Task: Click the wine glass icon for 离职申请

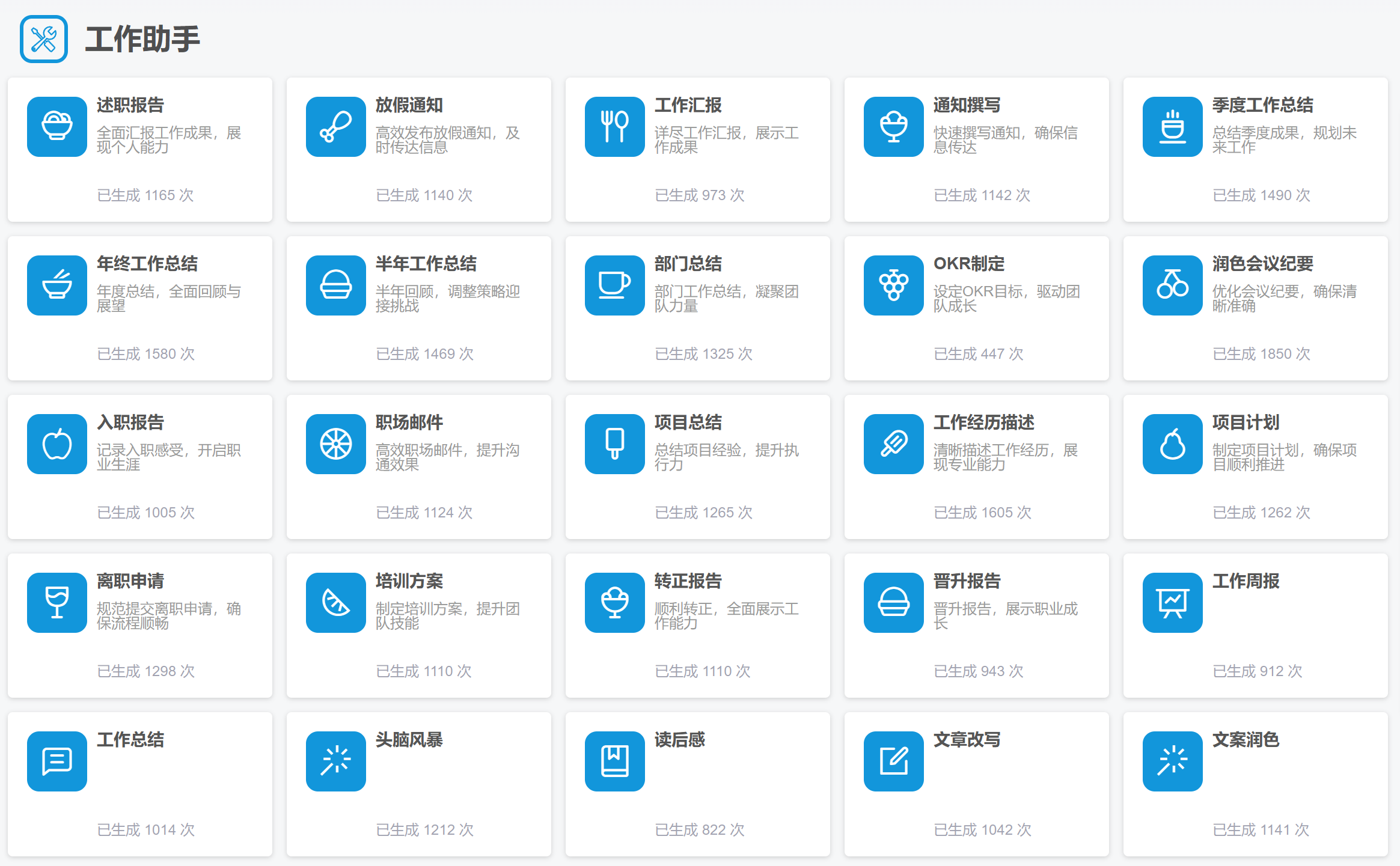Action: 57,603
